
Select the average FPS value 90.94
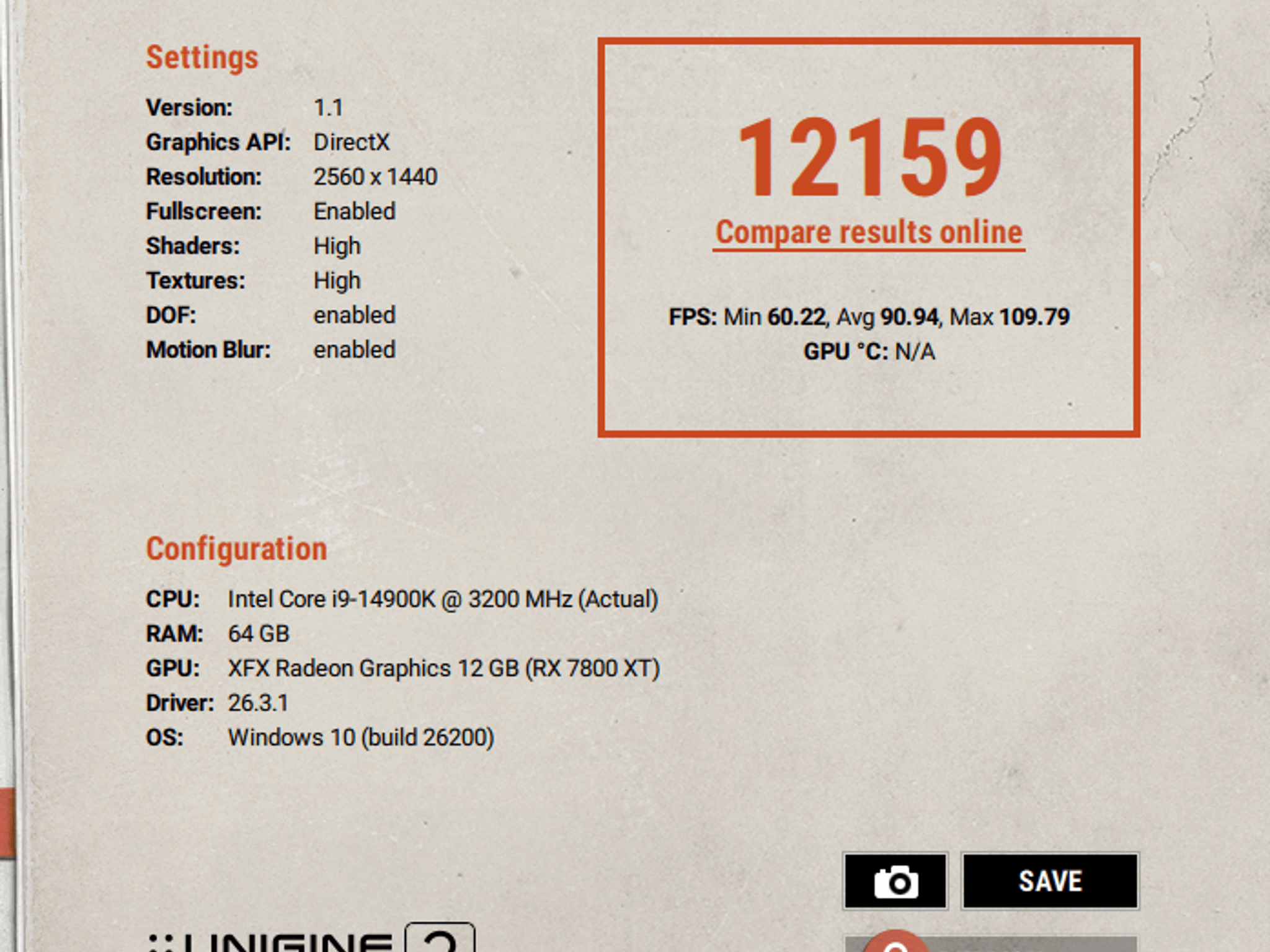point(909,317)
